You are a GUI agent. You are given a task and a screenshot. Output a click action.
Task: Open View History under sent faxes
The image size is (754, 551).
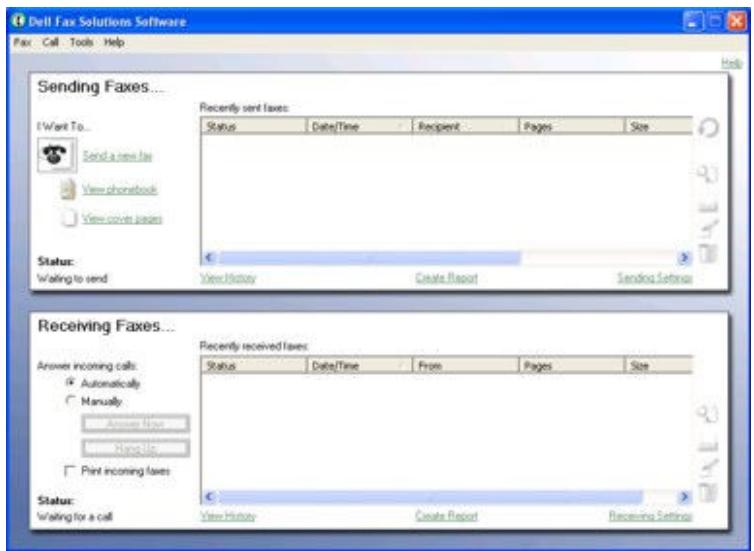(228, 278)
